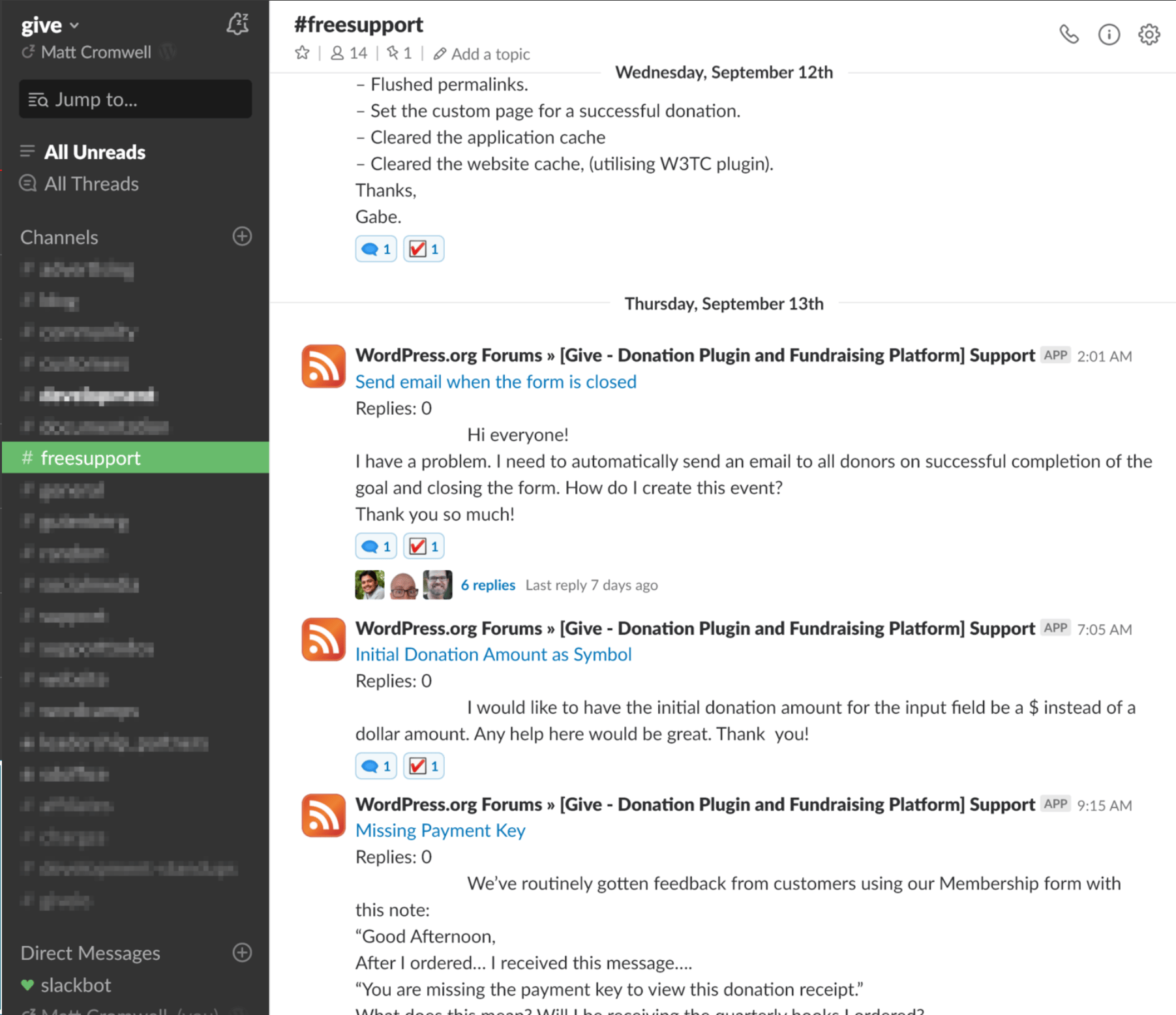View the 14 channel members

349,53
